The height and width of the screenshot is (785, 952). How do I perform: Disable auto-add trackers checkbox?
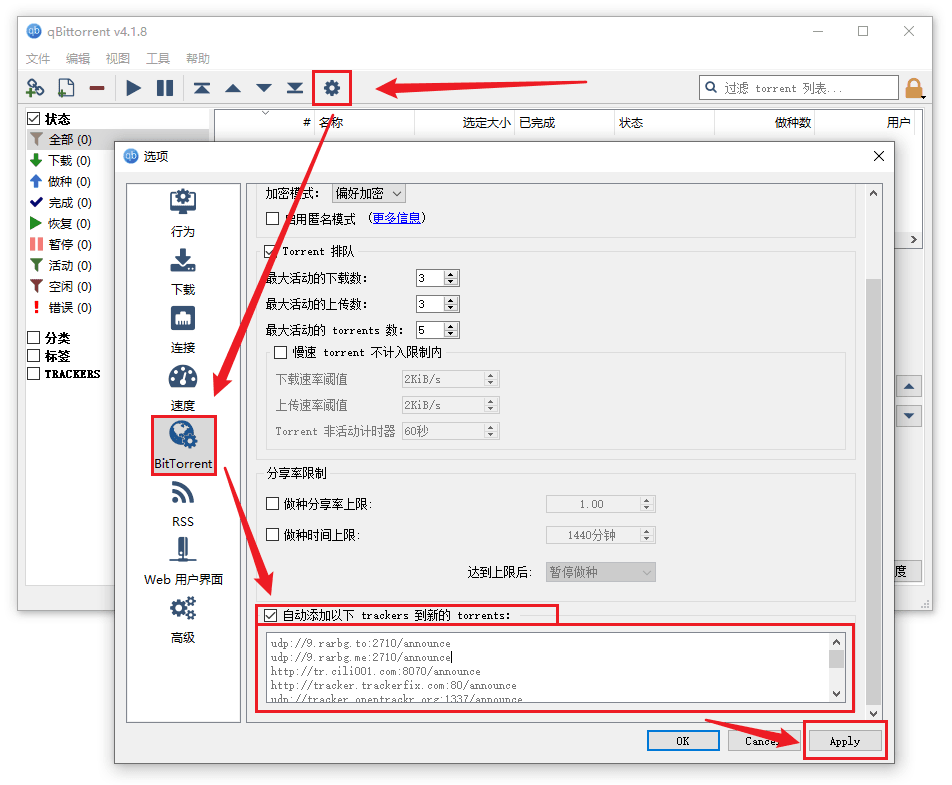click(x=271, y=615)
